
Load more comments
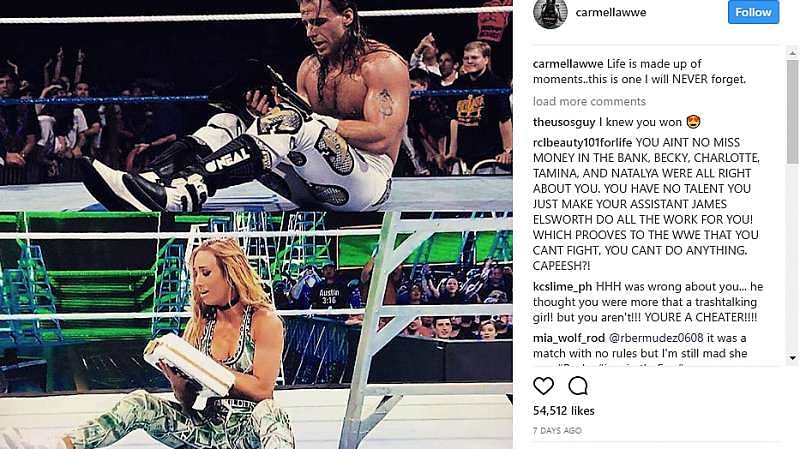point(589,102)
